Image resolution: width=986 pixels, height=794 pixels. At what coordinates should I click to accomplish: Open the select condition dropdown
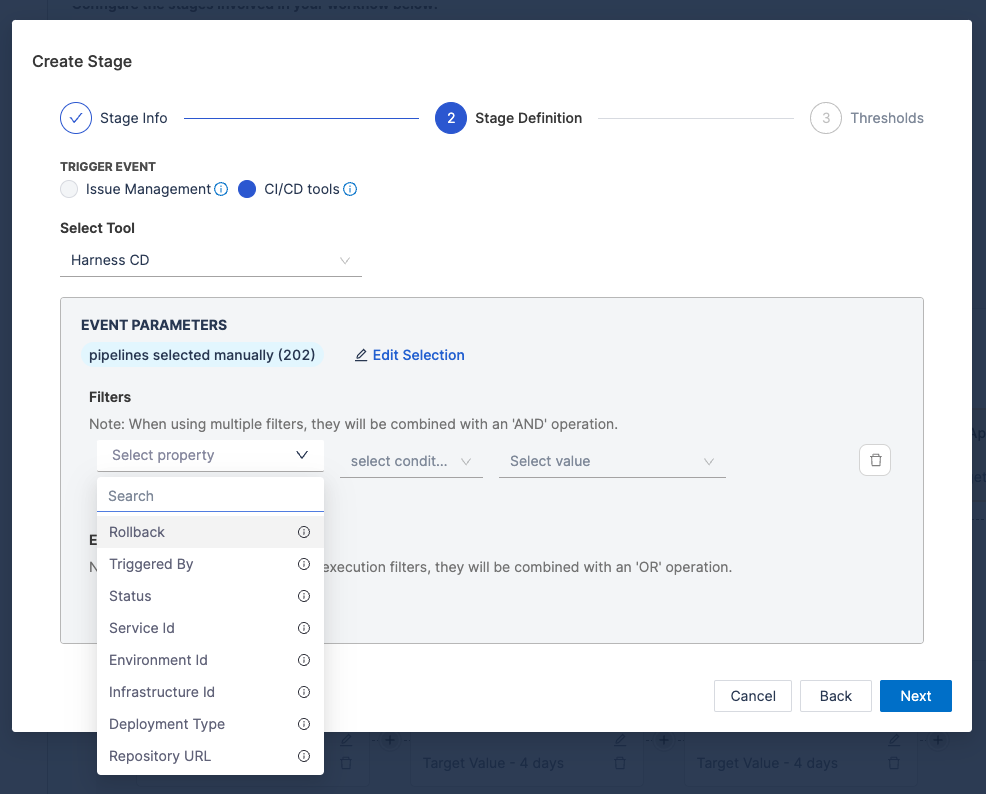(411, 461)
